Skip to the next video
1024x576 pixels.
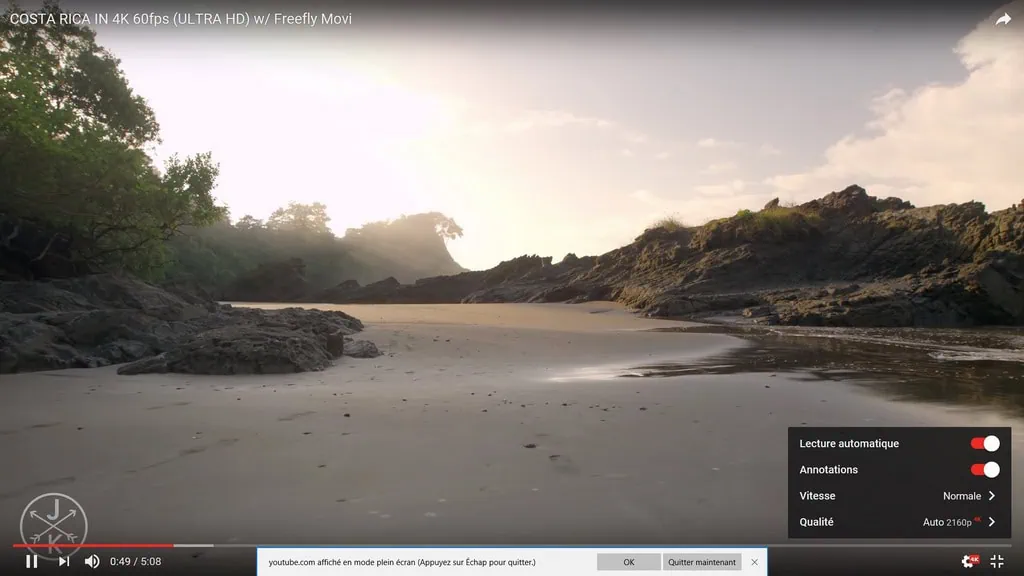click(63, 561)
